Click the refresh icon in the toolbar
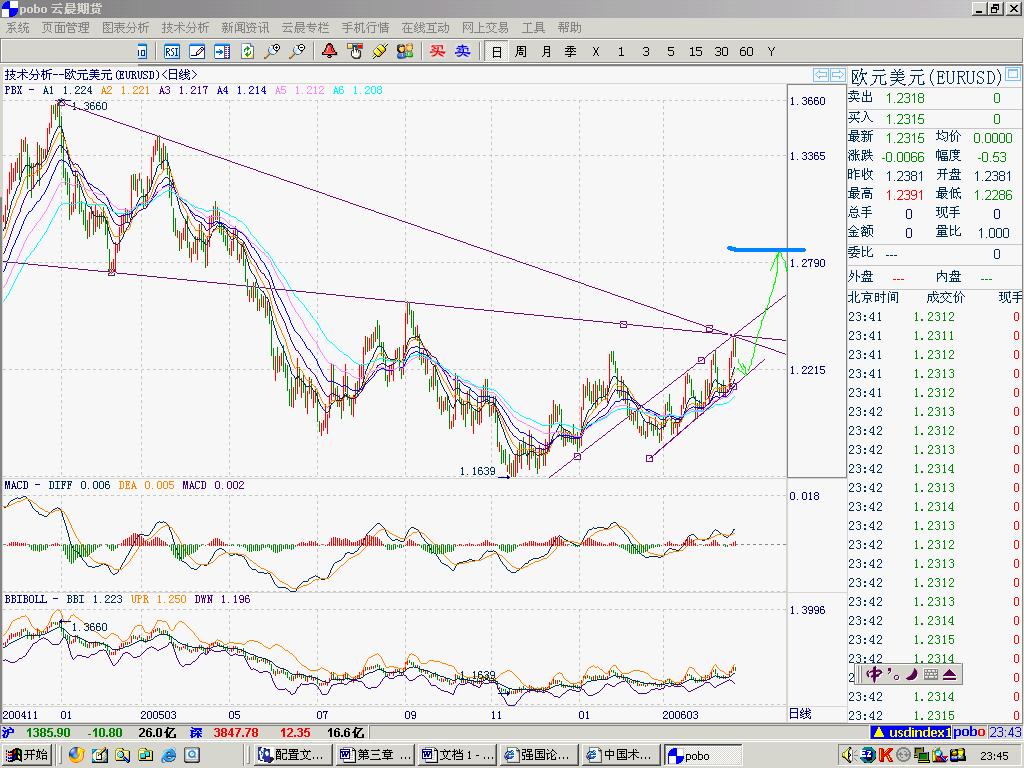1024x768 pixels. 247,51
